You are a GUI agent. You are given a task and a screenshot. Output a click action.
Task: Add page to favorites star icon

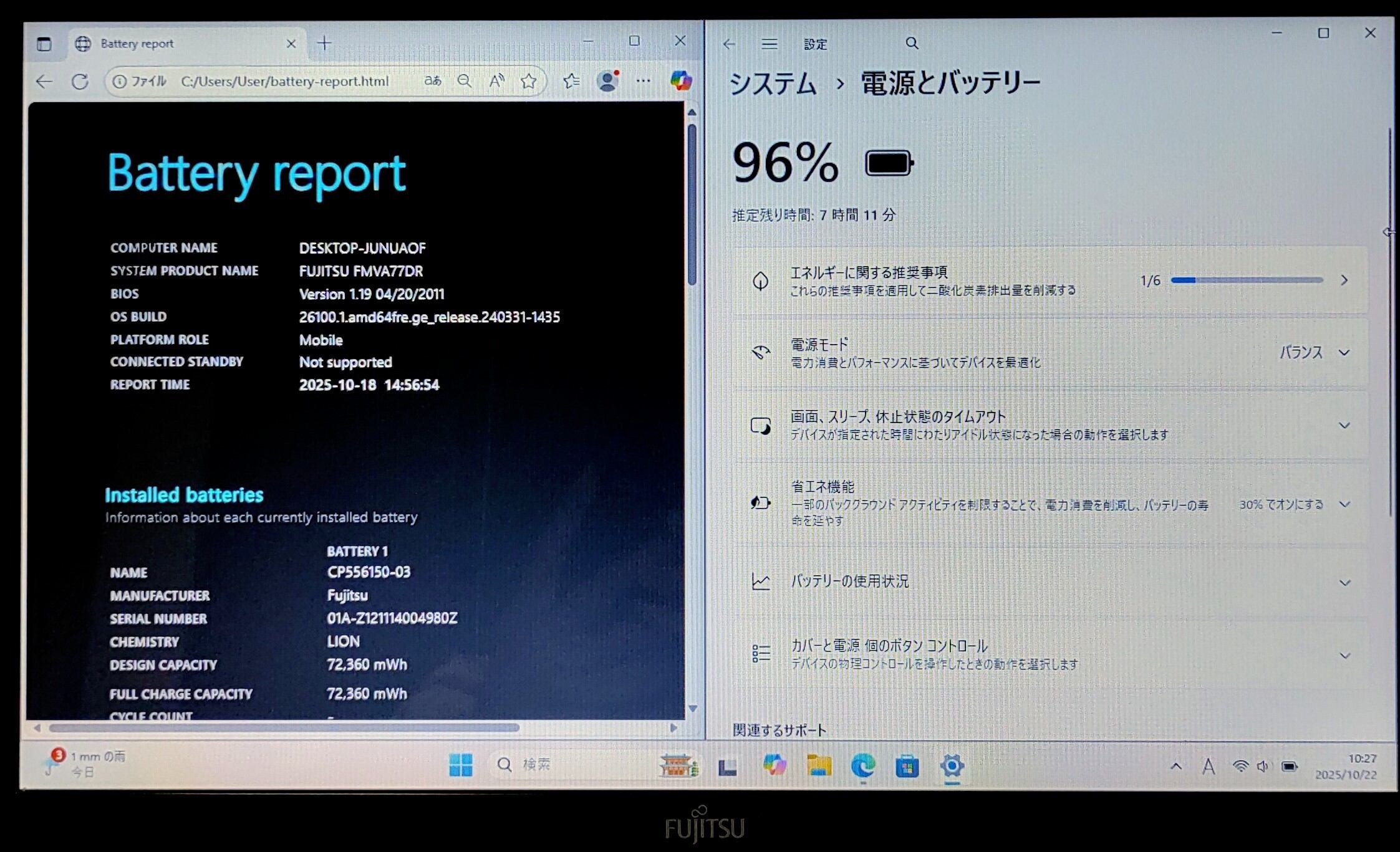pyautogui.click(x=529, y=81)
